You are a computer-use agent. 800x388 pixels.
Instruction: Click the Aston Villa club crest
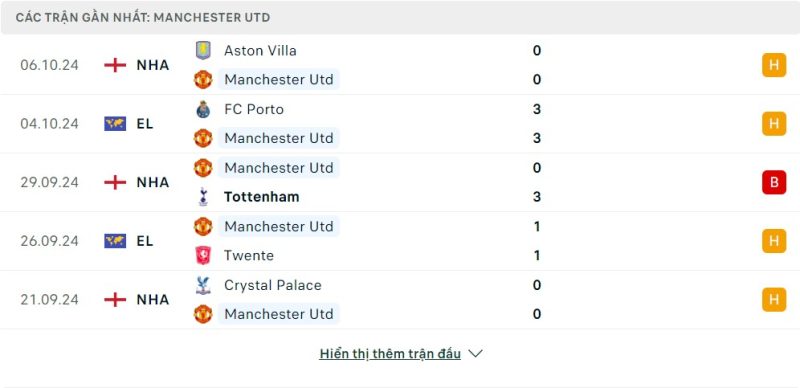pos(203,51)
